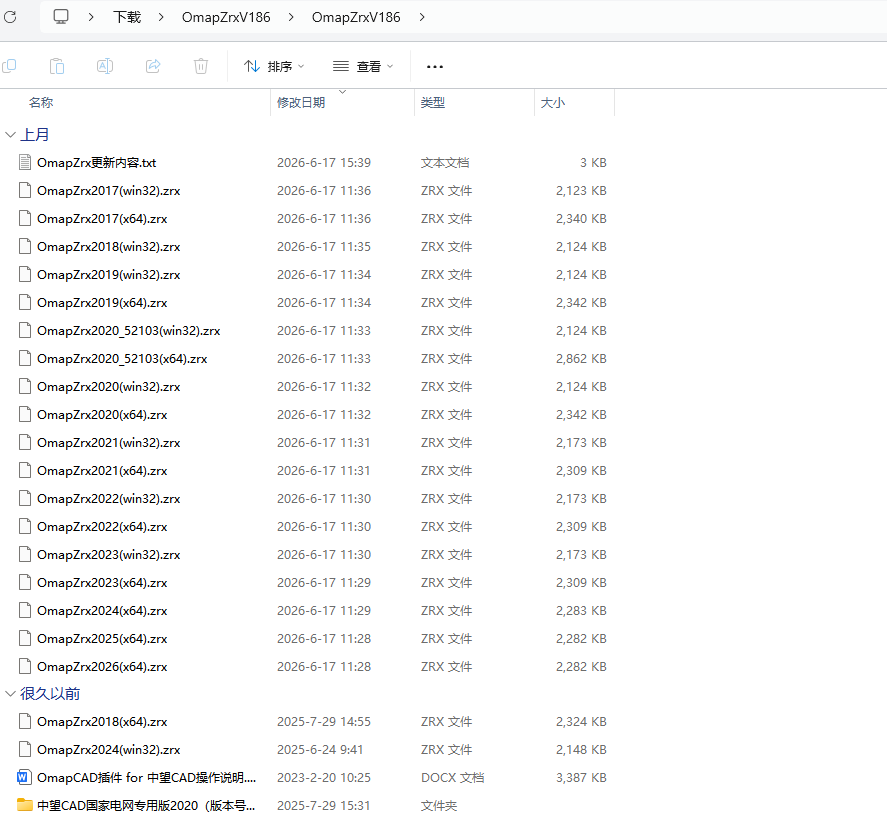Viewport: 887px width, 830px height.
Task: Select OmapZrx2017(win32).zrx file icon
Action: click(x=24, y=190)
